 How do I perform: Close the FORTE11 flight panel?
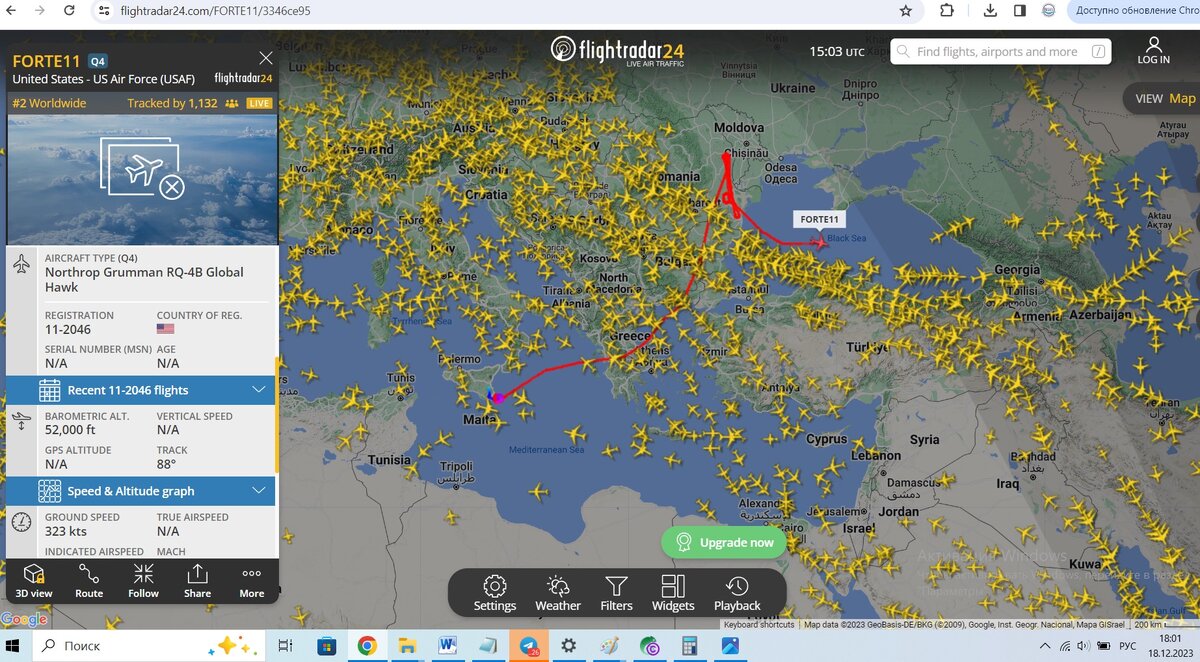265,59
